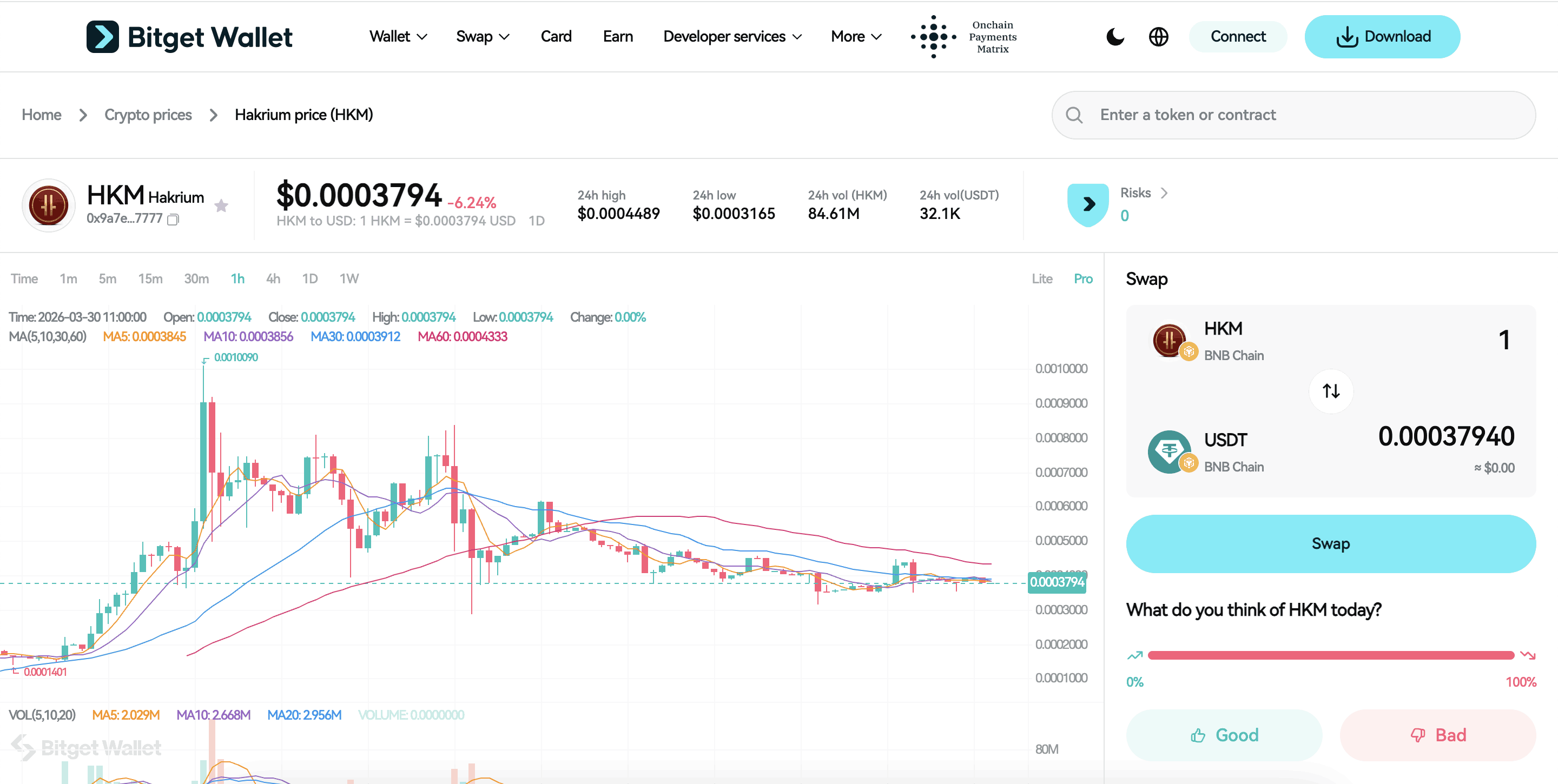Toggle the favorite star next to Hakrium

(x=221, y=205)
